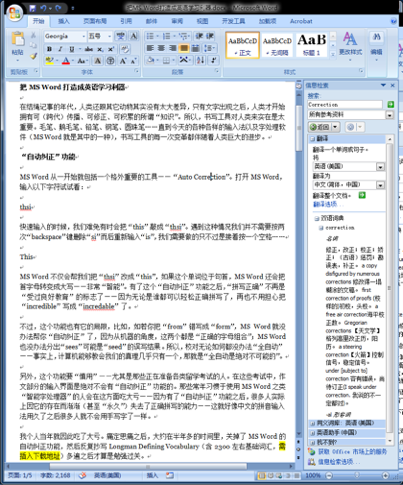Click the Correction search input field
Screen dimensions: 403x485
coord(345,105)
